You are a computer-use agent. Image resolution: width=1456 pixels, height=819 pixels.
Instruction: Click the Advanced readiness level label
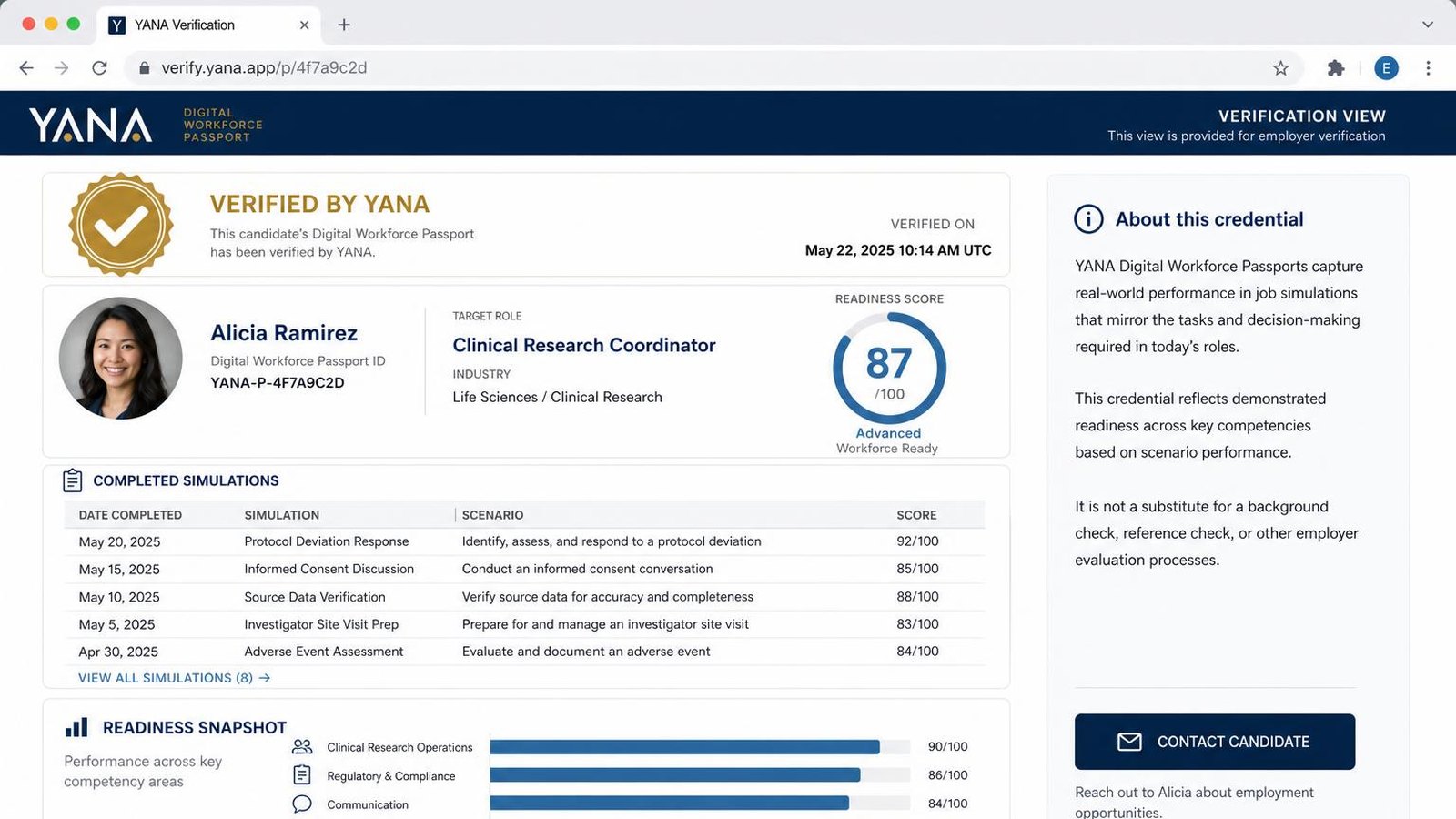click(888, 433)
